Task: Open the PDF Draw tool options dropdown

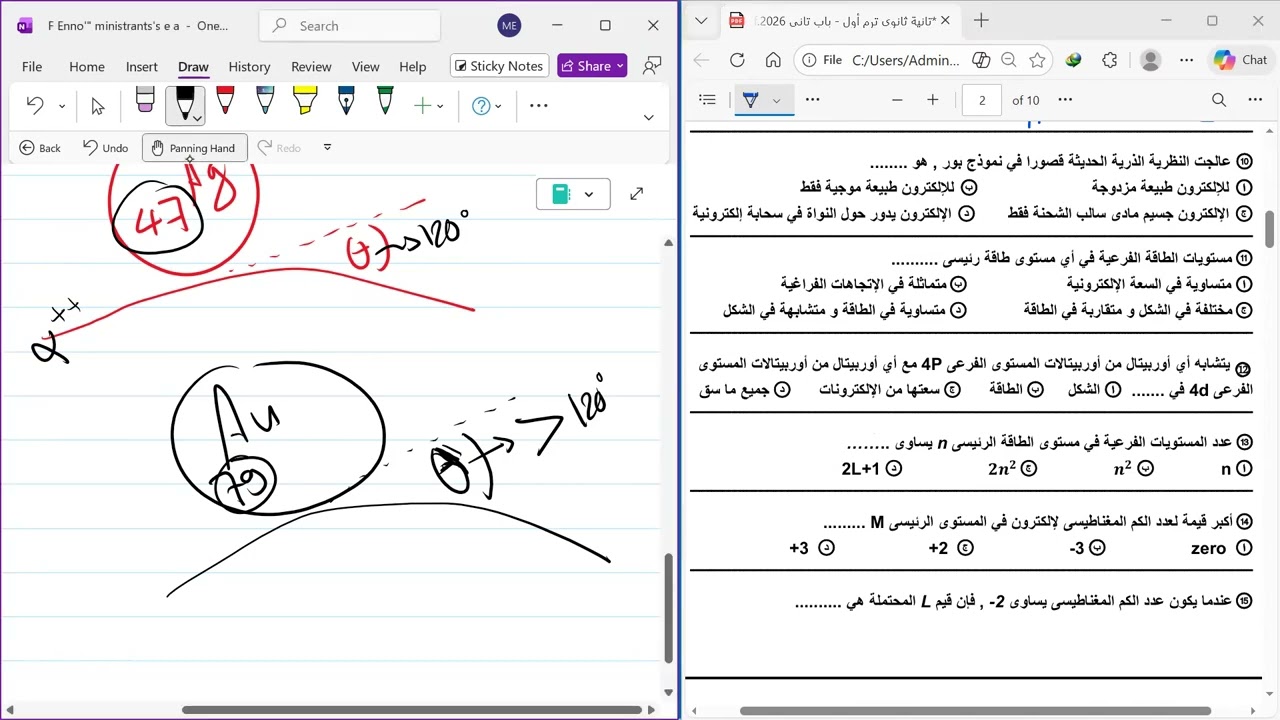Action: (x=776, y=100)
